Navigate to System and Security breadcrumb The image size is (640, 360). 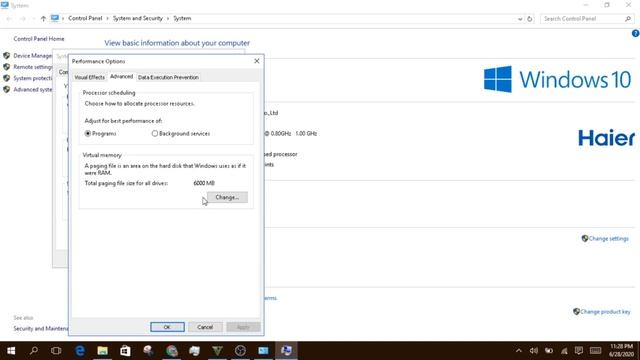[x=138, y=18]
